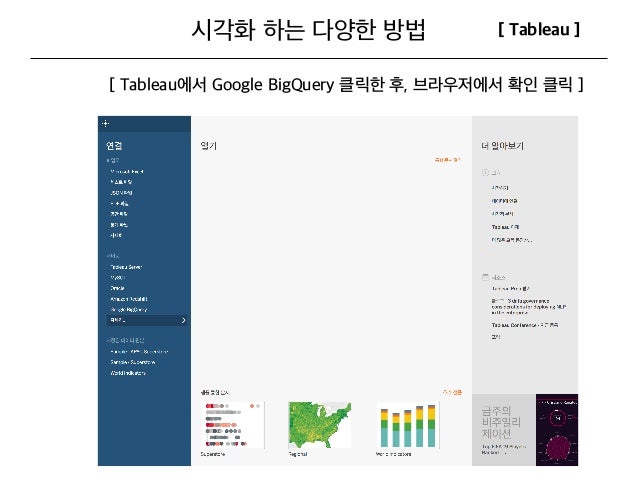Click the resources calendar icon
This screenshot has width=638, height=479.
pos(485,277)
